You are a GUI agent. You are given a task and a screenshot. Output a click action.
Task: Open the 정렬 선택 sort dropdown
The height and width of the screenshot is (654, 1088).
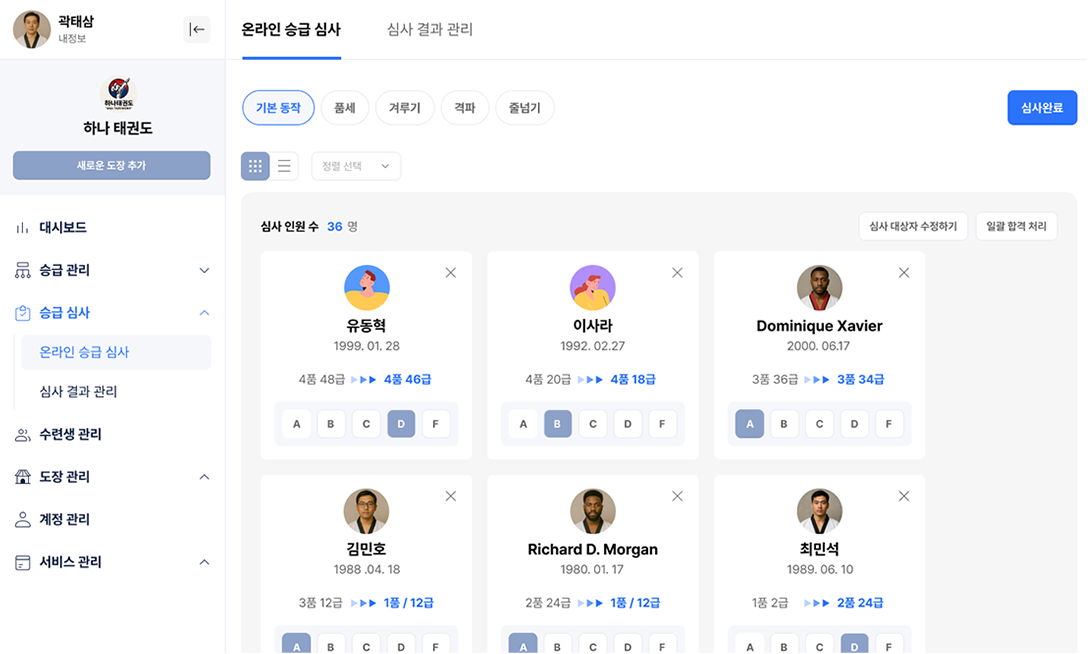point(356,166)
